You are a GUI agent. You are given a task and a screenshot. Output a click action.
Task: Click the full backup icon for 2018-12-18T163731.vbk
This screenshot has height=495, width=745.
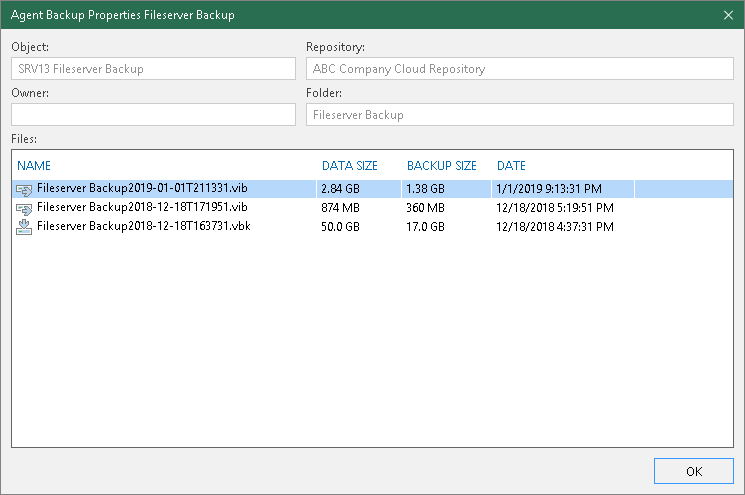pyautogui.click(x=24, y=227)
